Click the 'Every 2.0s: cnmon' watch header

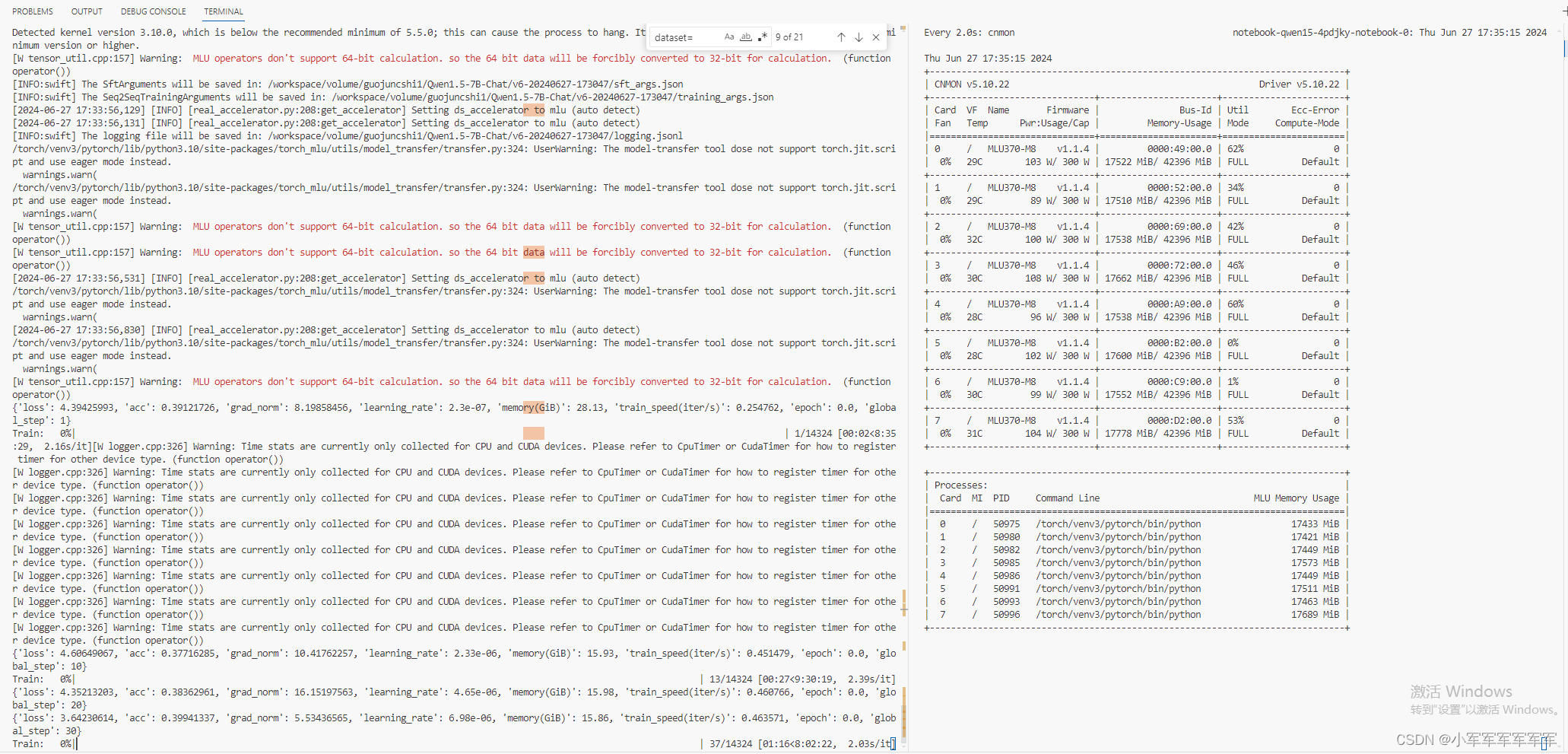pos(969,32)
